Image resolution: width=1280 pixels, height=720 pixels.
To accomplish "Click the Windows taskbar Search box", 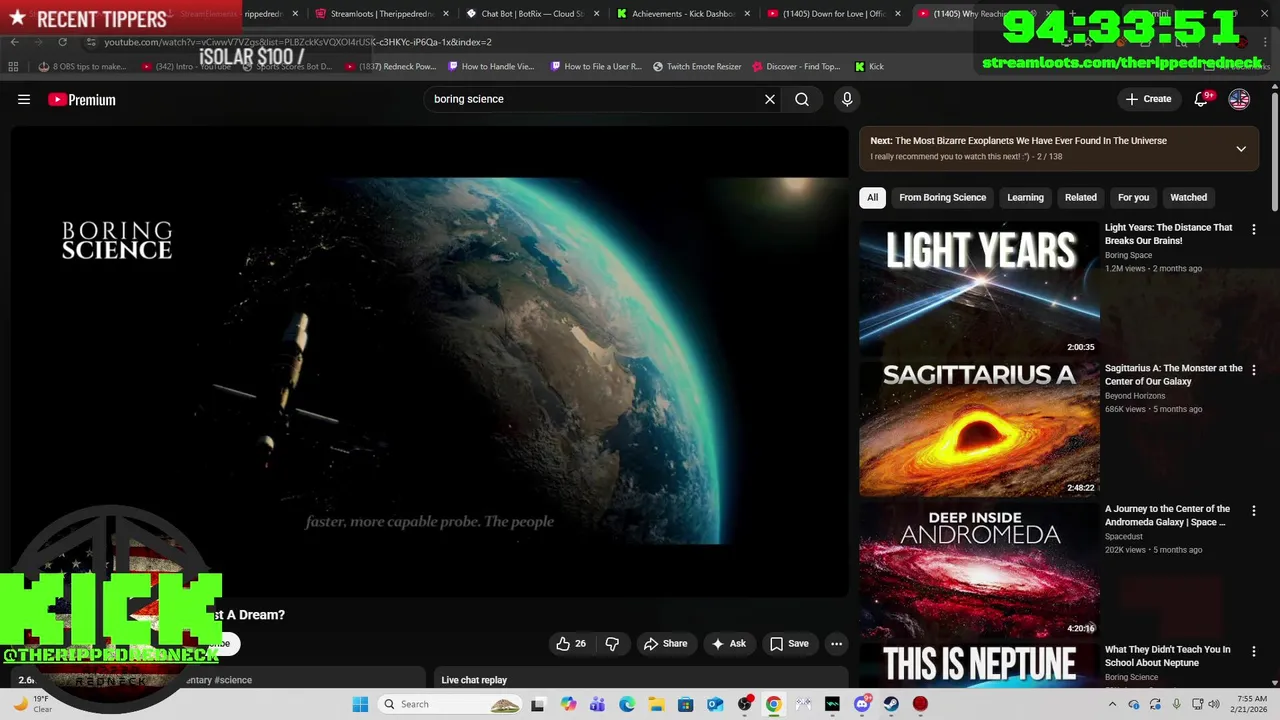I will (x=450, y=704).
